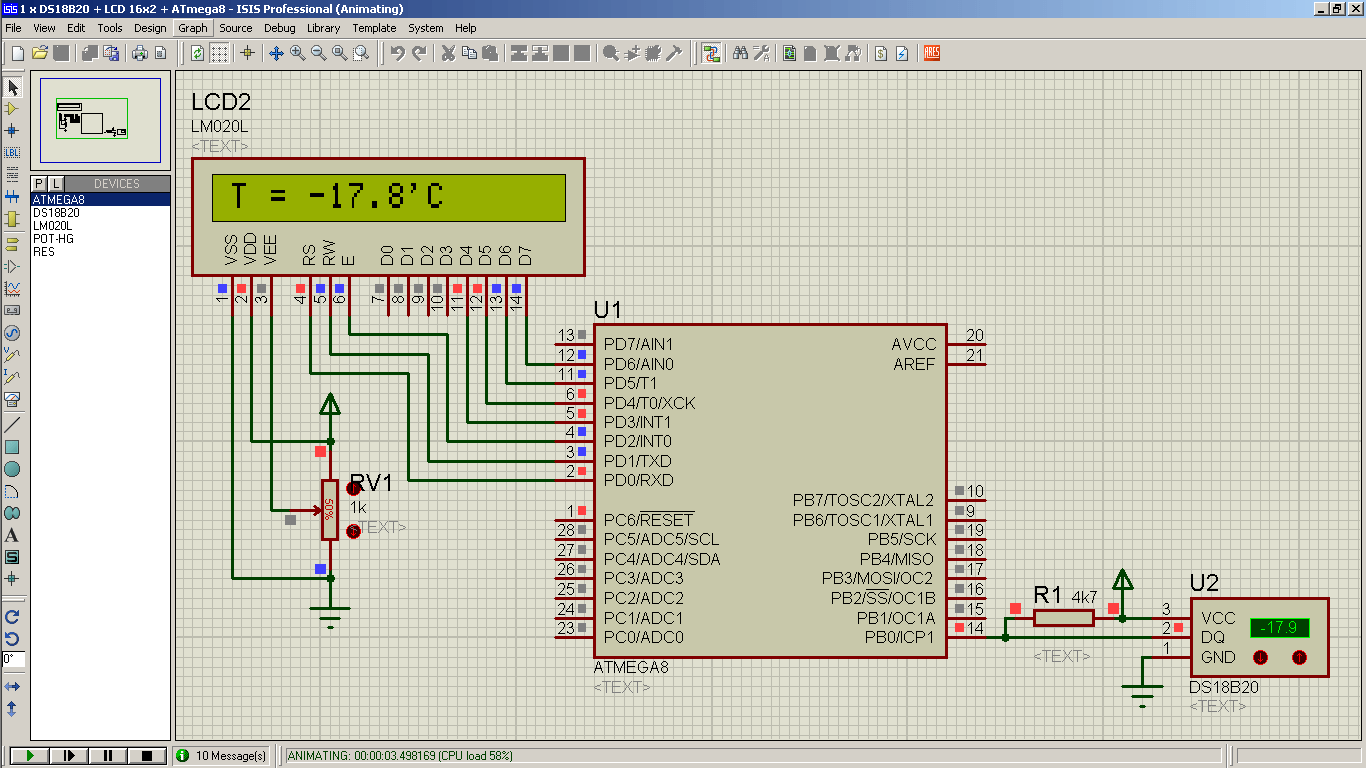Click the P pick devices button

40,183
